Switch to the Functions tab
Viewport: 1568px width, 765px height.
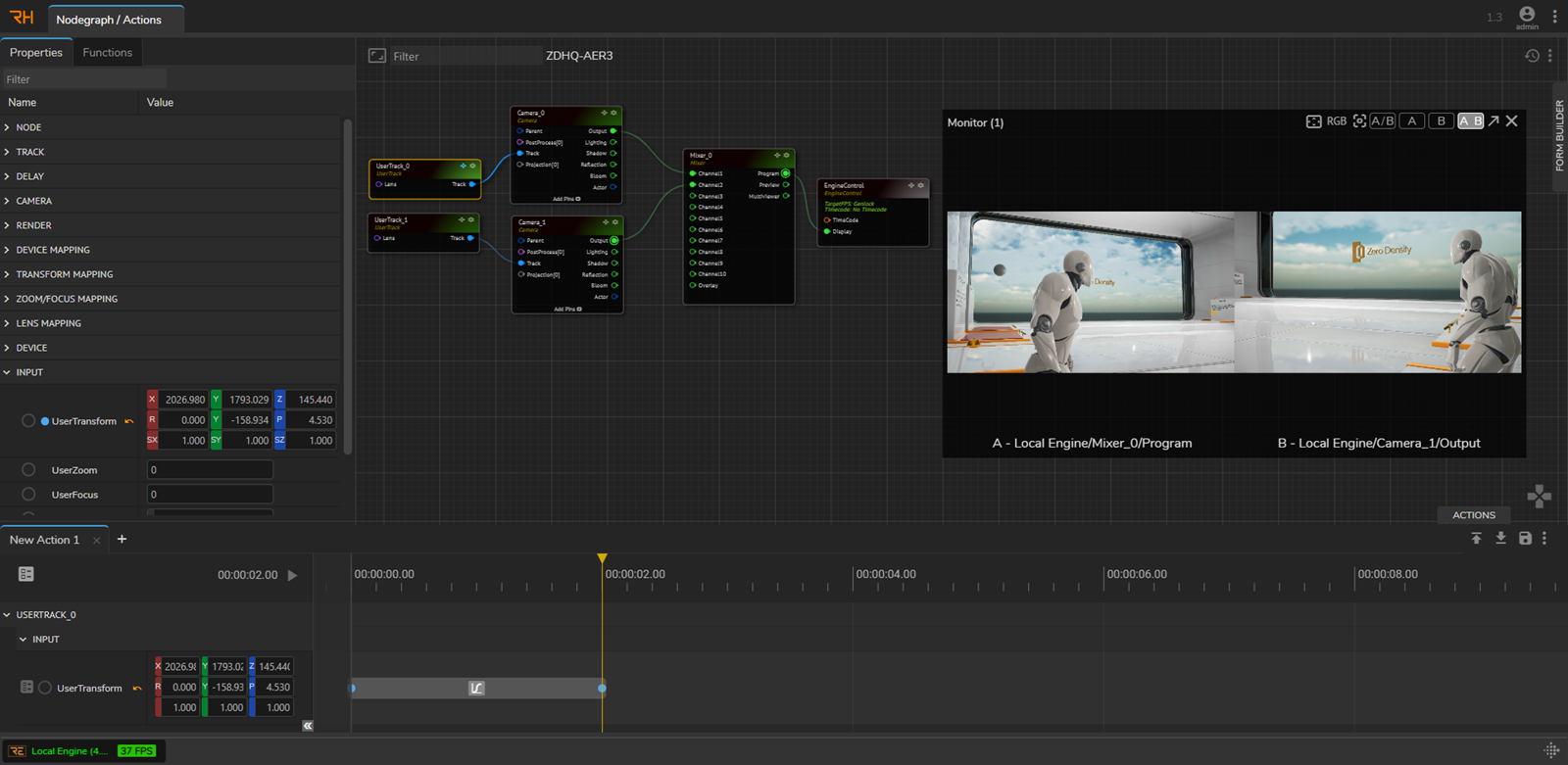(107, 53)
